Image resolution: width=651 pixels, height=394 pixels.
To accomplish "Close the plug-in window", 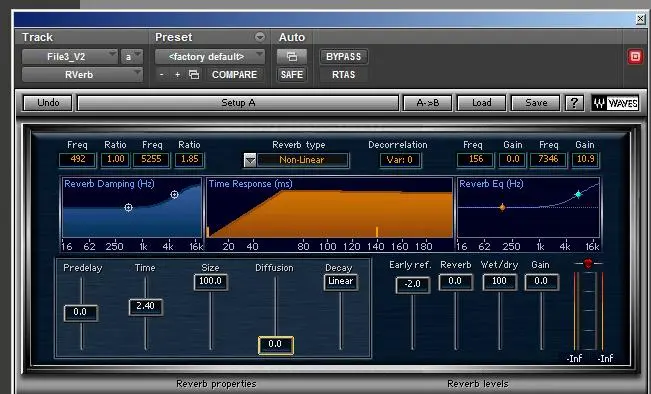I will [x=640, y=19].
